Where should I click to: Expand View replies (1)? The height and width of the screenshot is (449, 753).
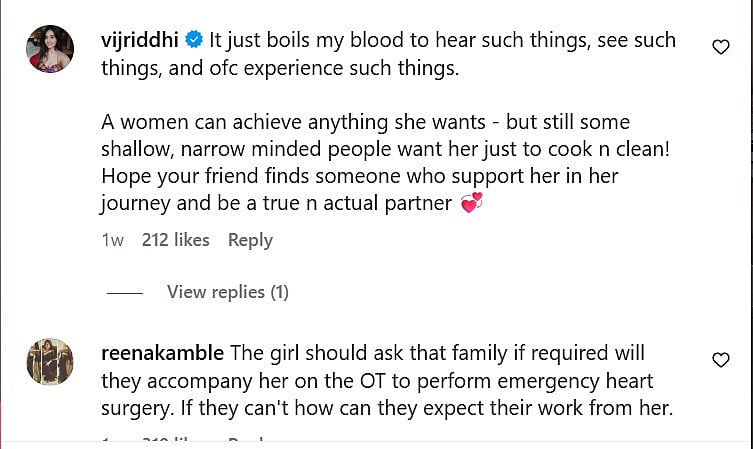coord(228,292)
